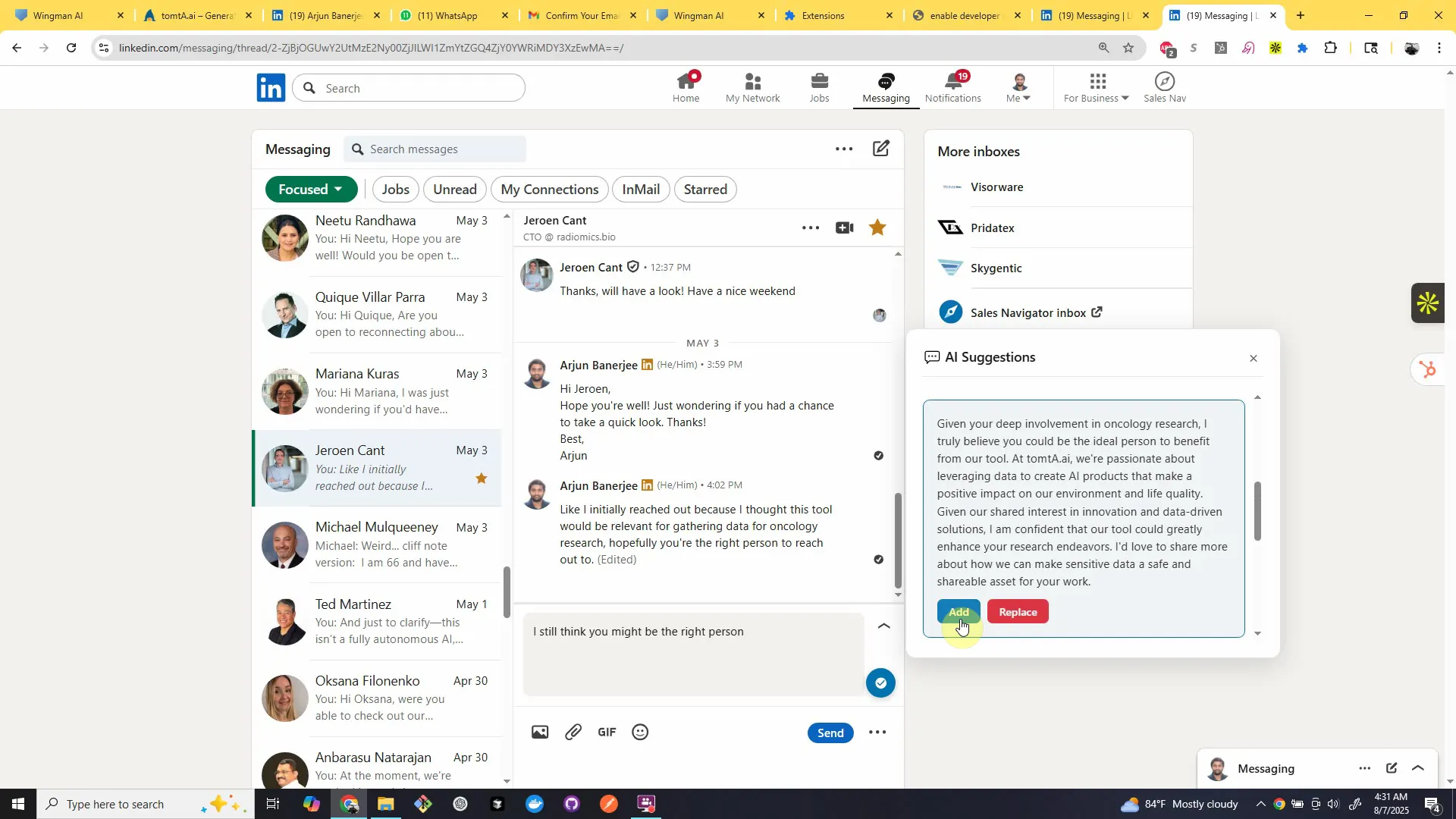Viewport: 1456px width, 819px height.
Task: Show hidden system tray icons
Action: pyautogui.click(x=1260, y=804)
